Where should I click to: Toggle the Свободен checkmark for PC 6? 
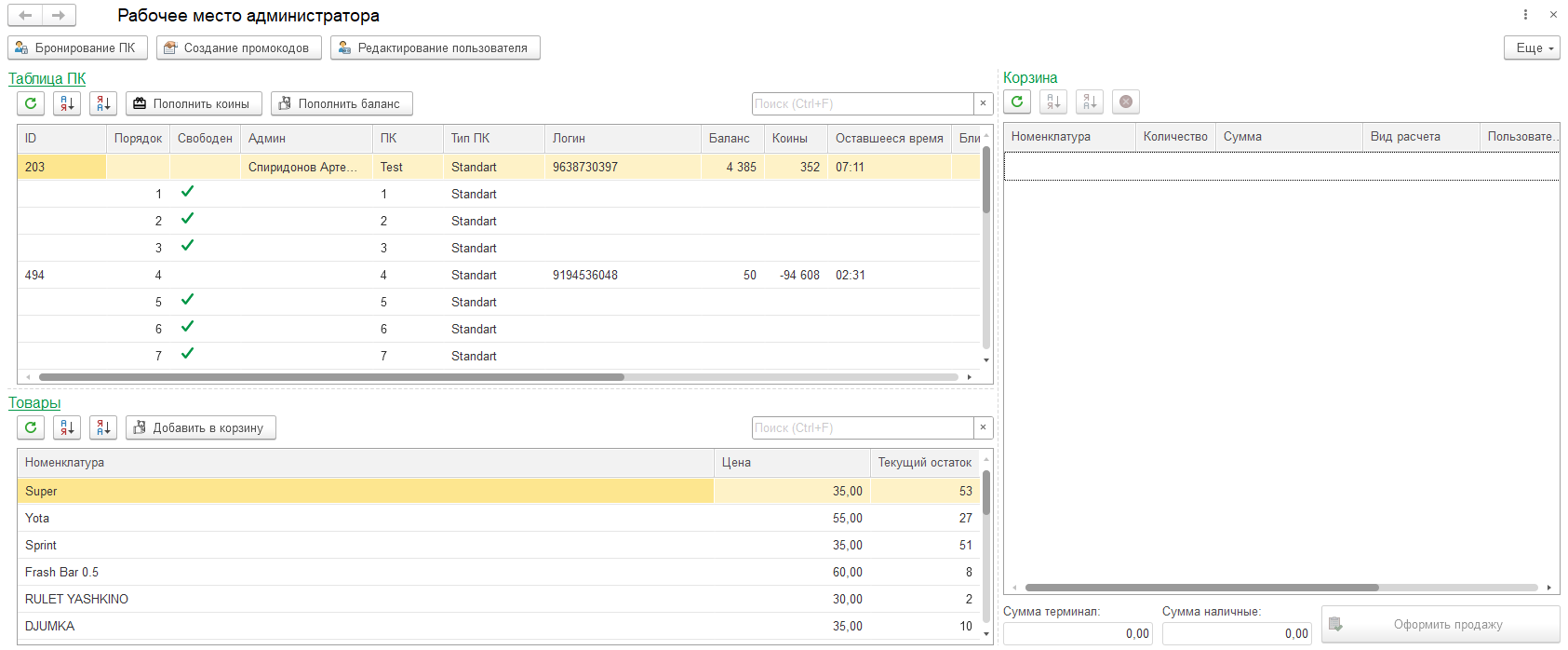coord(187,327)
